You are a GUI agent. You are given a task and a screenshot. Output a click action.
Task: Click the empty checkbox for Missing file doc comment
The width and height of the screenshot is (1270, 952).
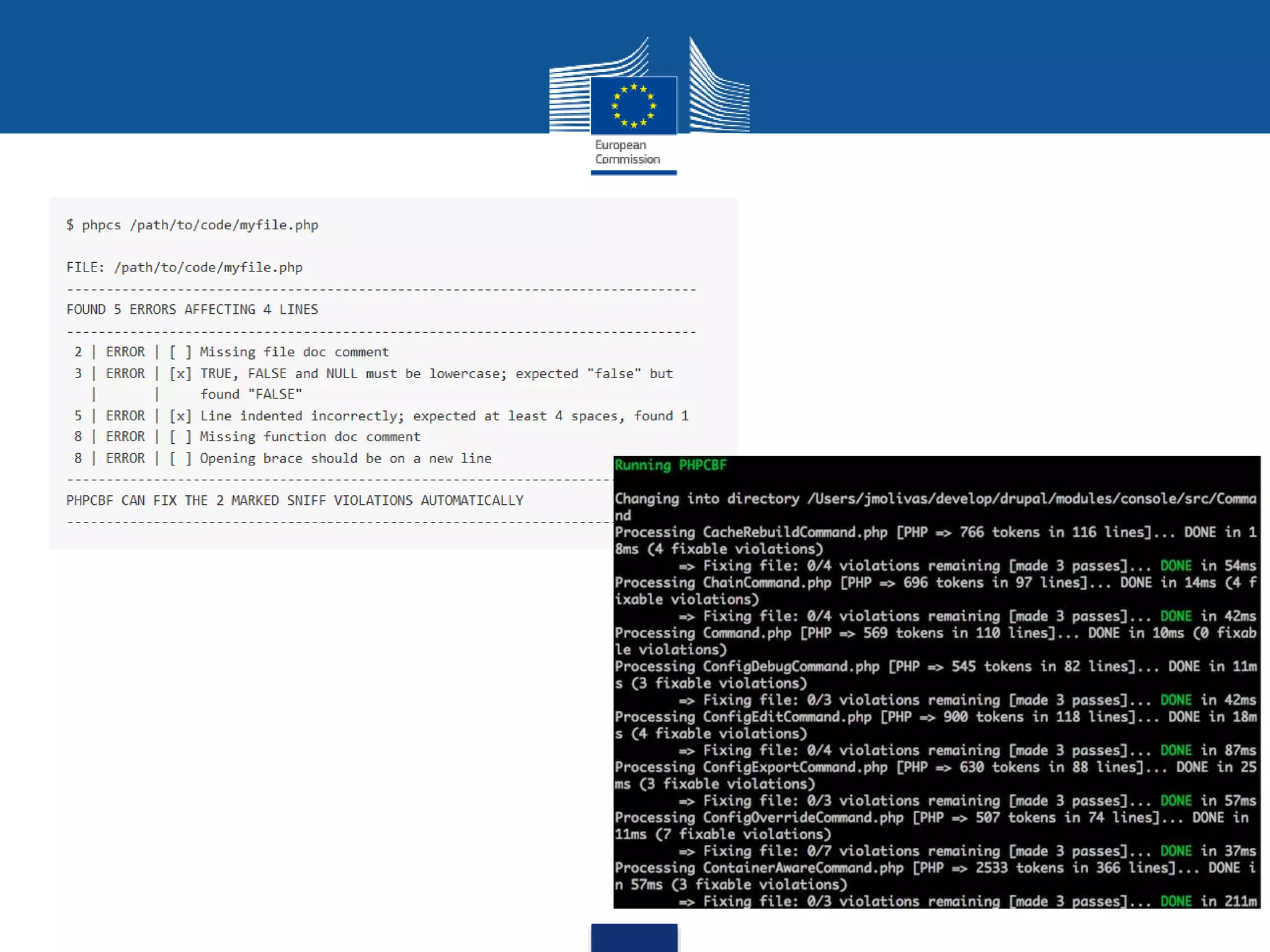point(180,352)
